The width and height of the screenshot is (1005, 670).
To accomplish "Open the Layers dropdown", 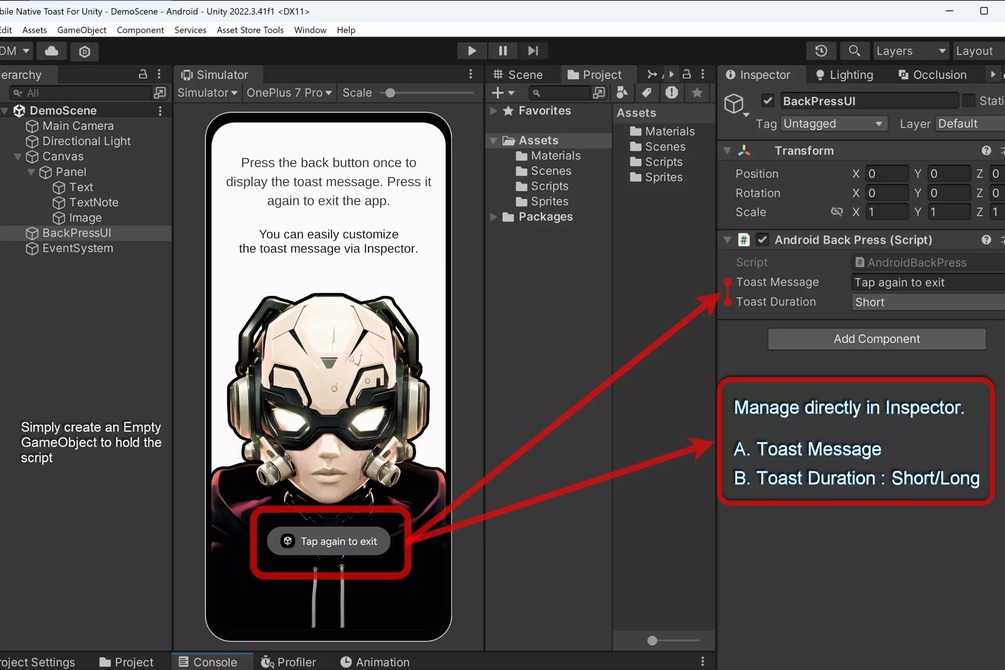I will [x=911, y=51].
